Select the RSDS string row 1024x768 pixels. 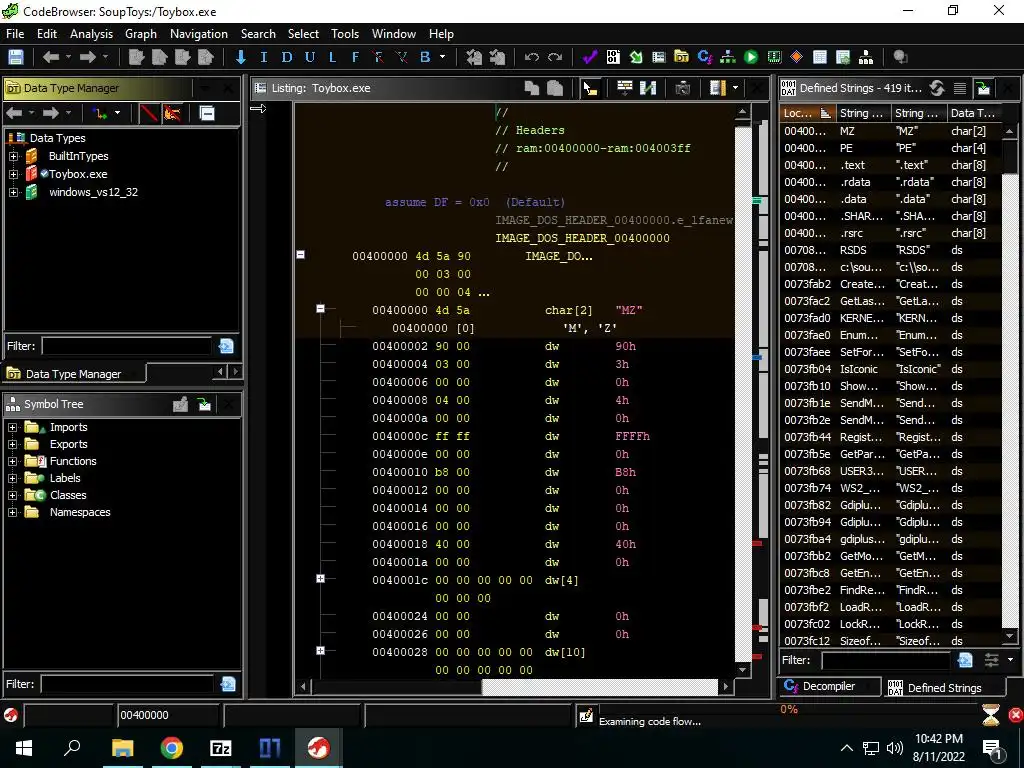click(890, 251)
